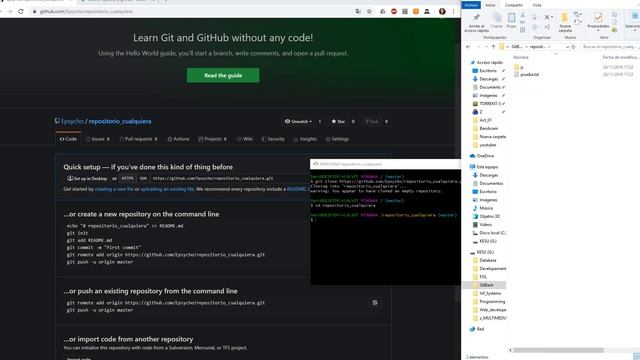Select Red network in Explorer sidebar
The width and height of the screenshot is (640, 360).
pyautogui.click(x=477, y=329)
